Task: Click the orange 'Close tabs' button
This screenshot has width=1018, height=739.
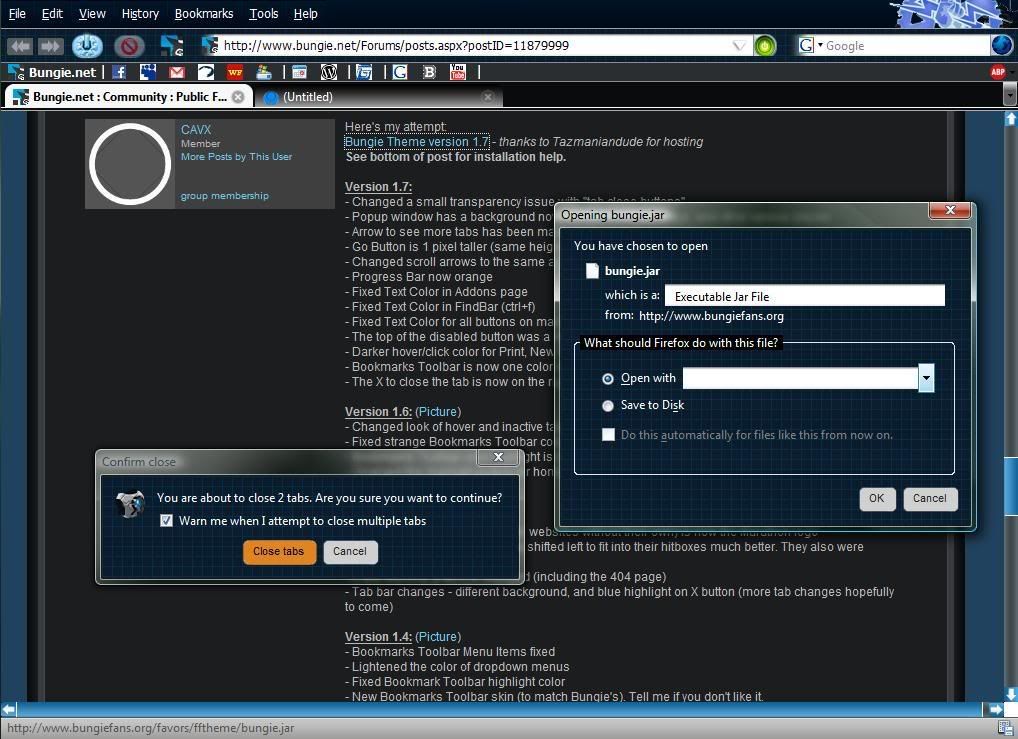Action: [x=279, y=552]
